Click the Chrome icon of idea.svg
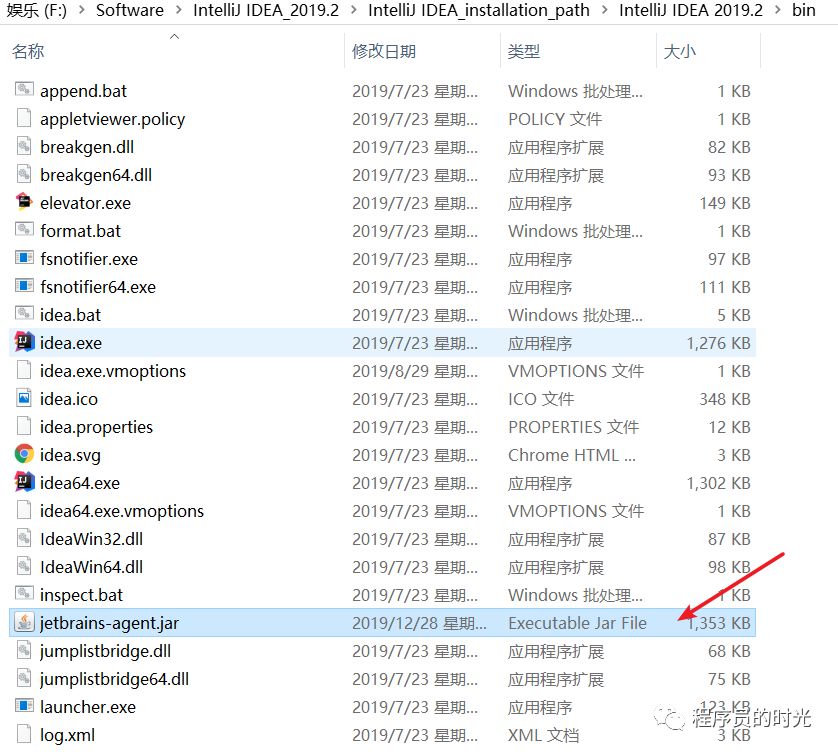This screenshot has width=838, height=754. (24, 454)
